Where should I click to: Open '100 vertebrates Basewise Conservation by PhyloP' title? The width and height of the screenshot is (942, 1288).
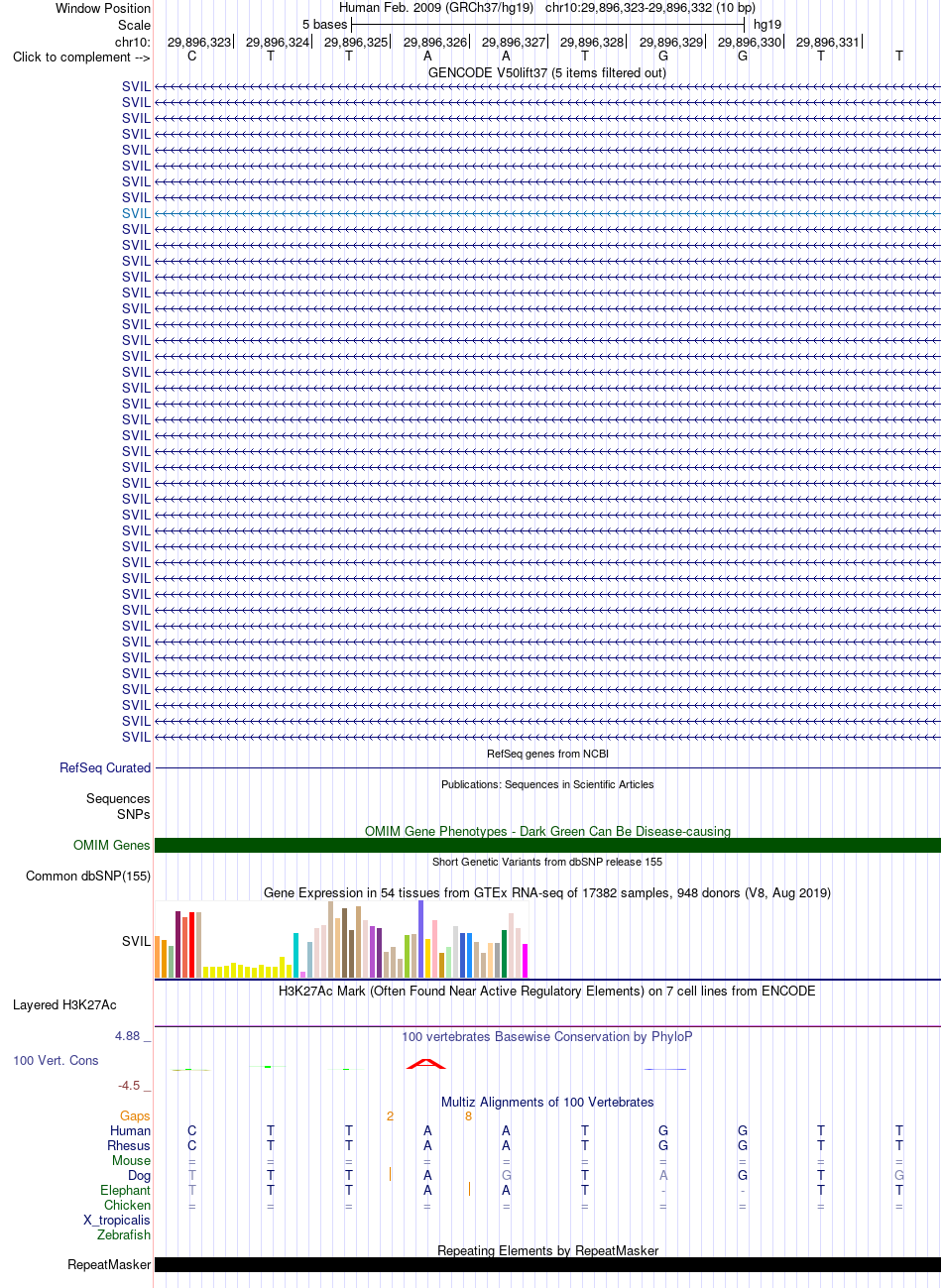point(547,1036)
